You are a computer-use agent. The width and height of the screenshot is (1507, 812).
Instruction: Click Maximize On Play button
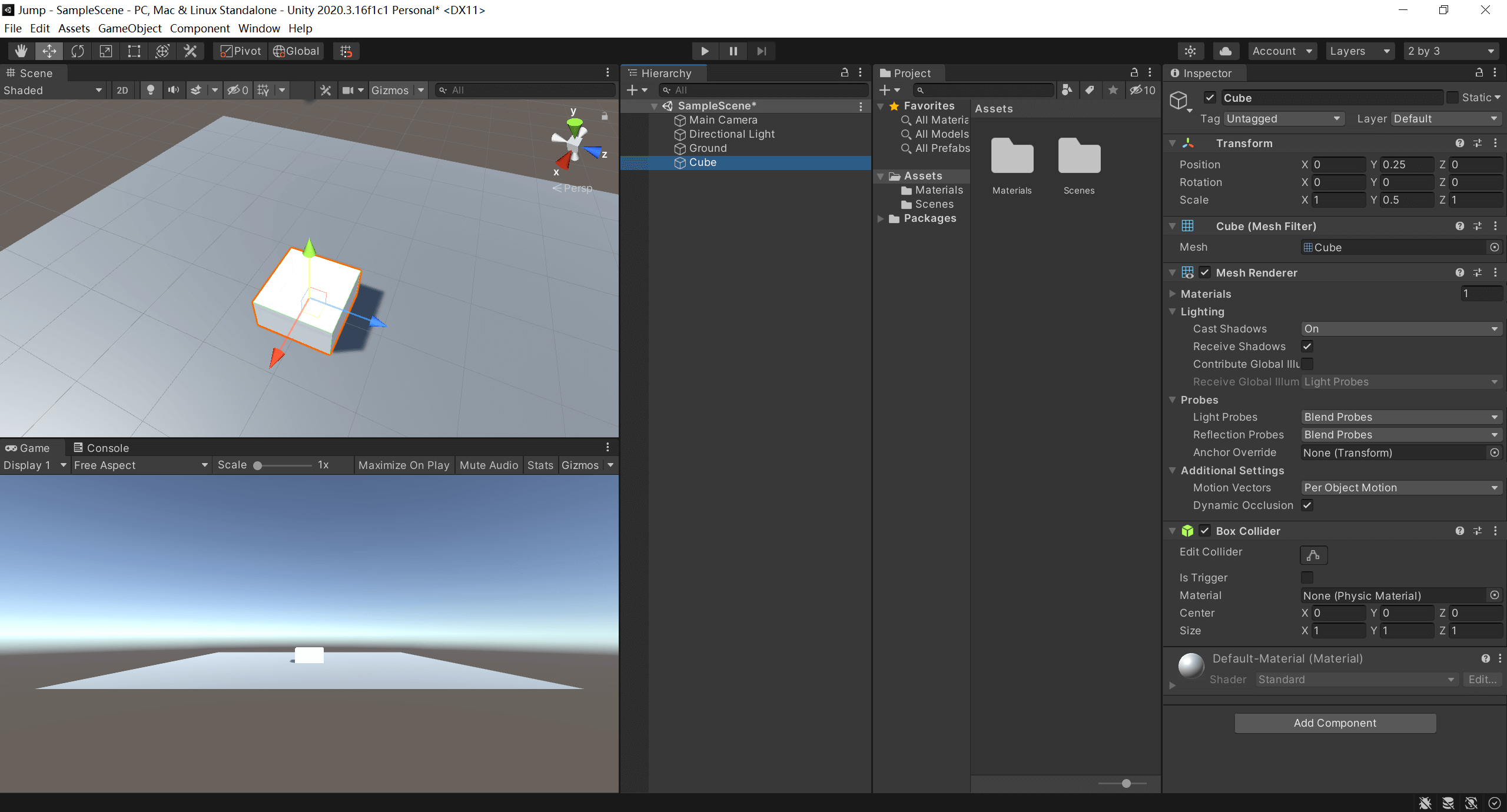click(404, 465)
